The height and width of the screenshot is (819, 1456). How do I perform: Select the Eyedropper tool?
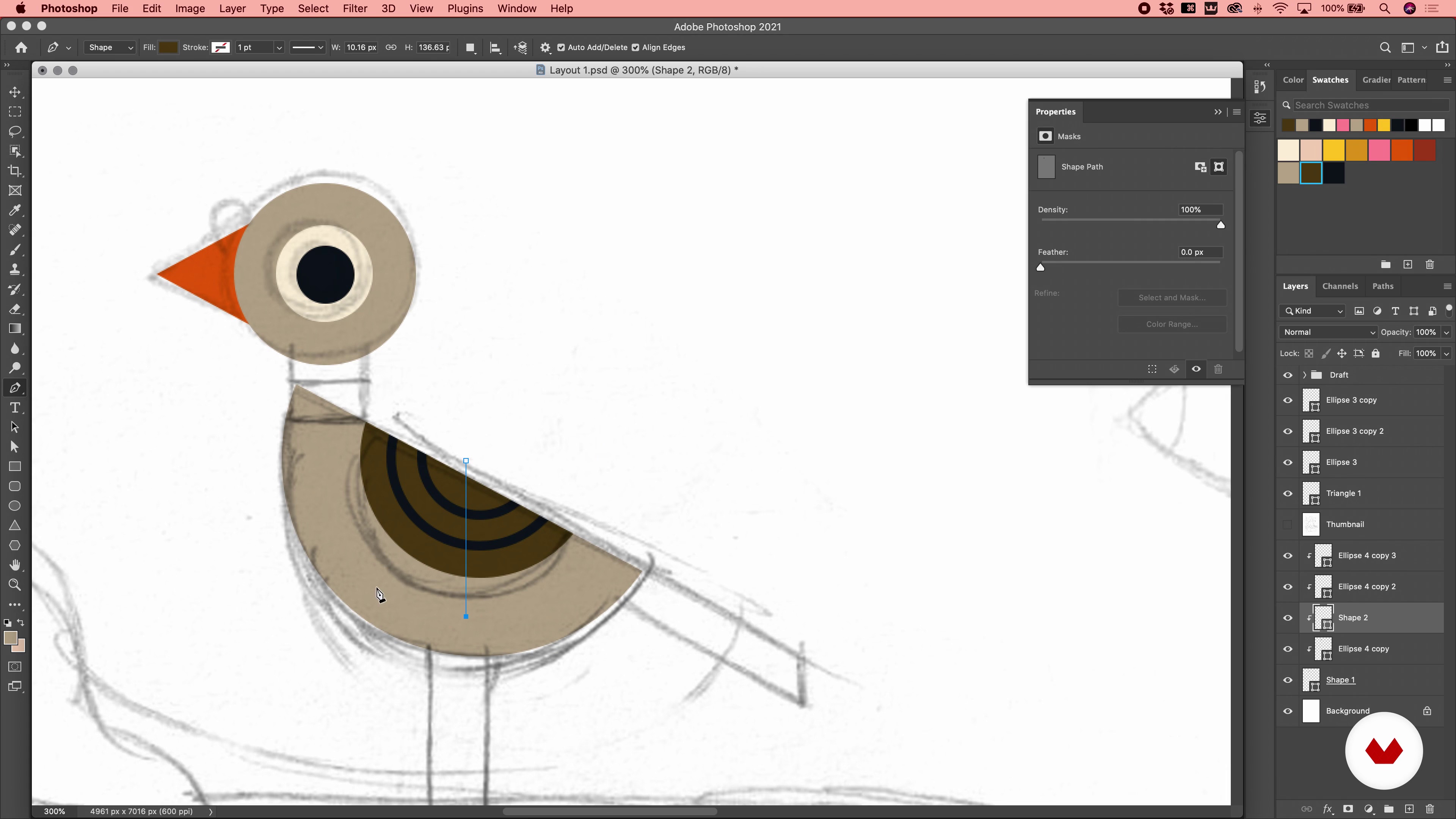point(15,210)
